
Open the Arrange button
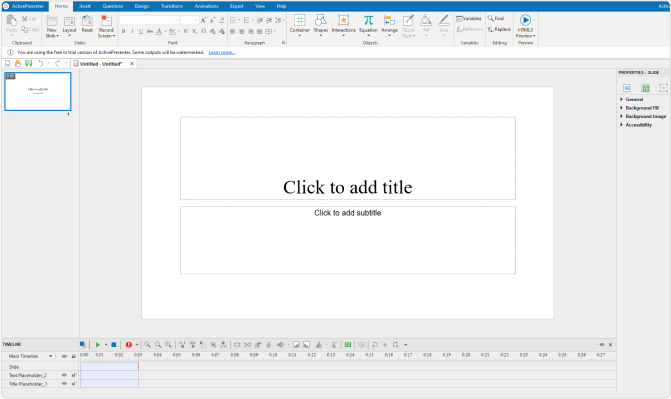(389, 25)
